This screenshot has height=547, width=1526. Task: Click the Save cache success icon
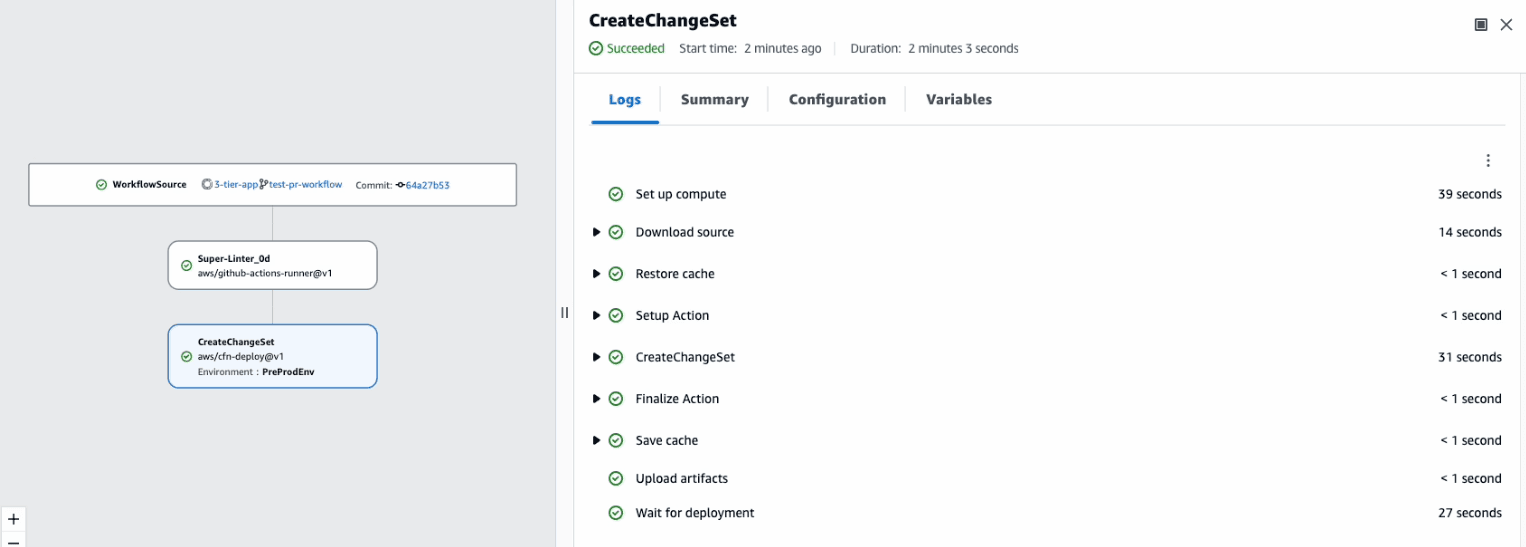coord(616,440)
